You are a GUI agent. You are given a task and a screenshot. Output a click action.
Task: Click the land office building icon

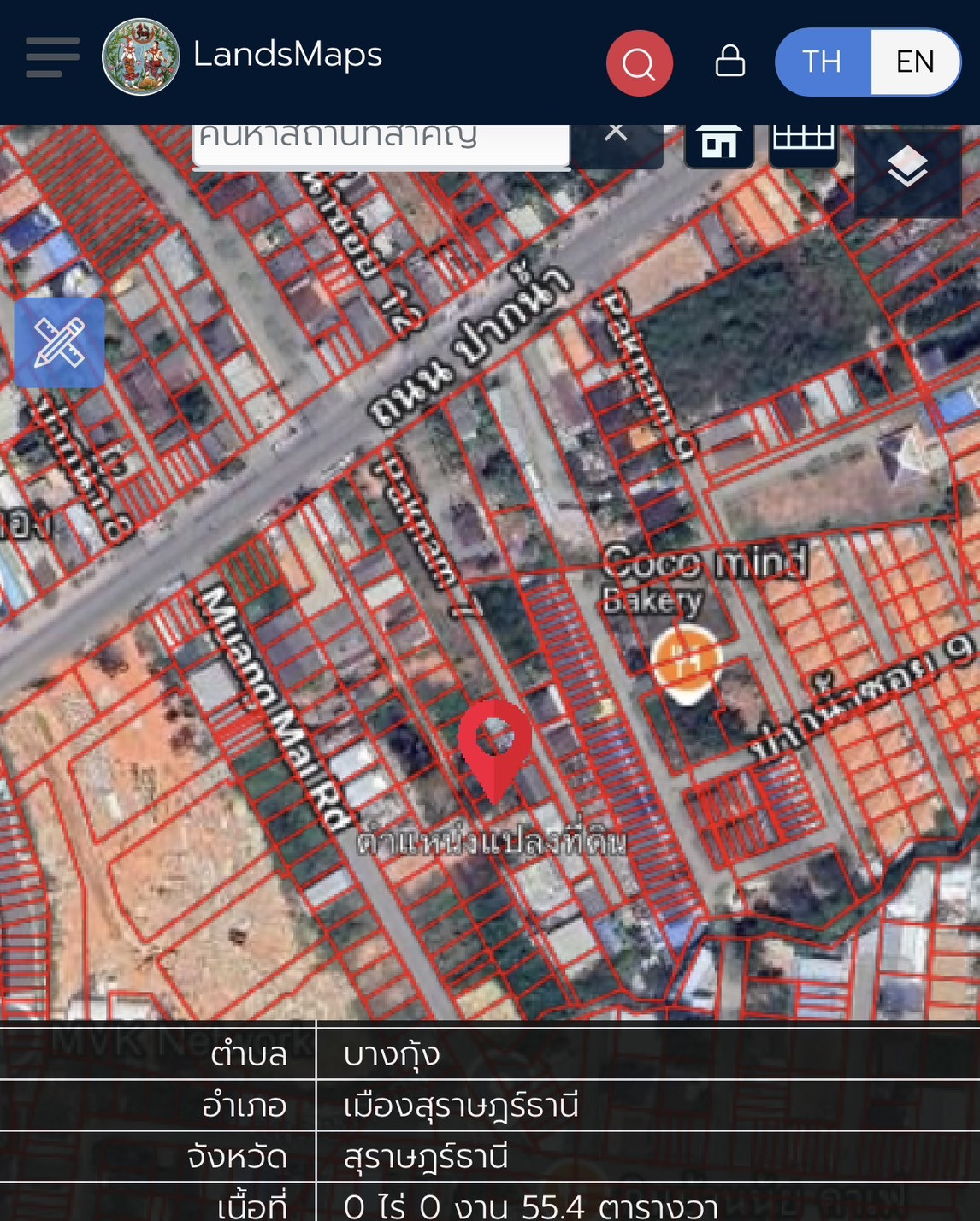718,142
